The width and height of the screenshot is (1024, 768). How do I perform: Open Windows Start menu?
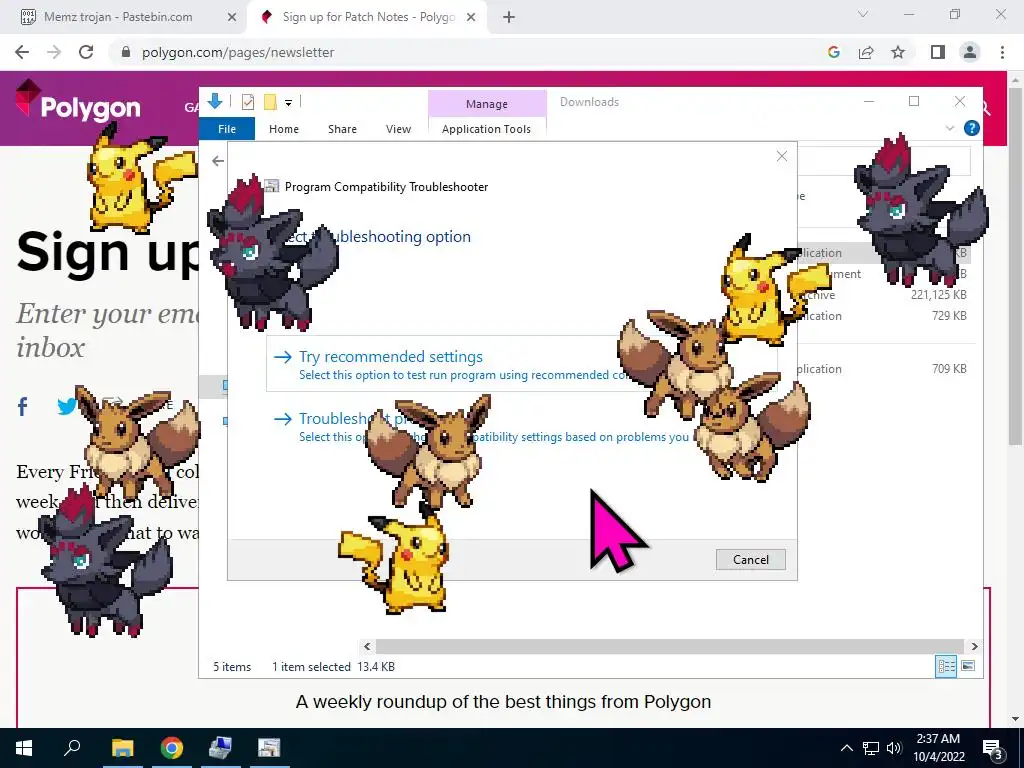24,748
